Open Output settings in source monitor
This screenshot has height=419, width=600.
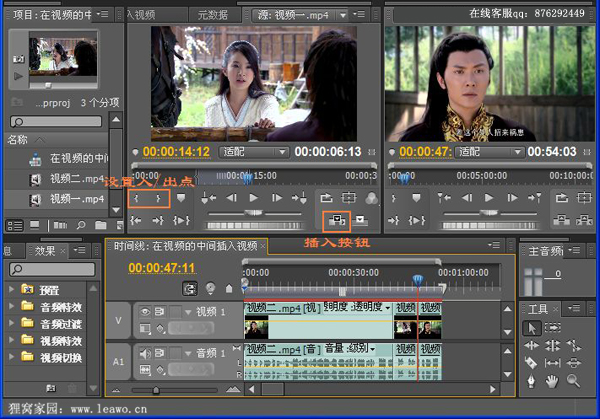[371, 198]
